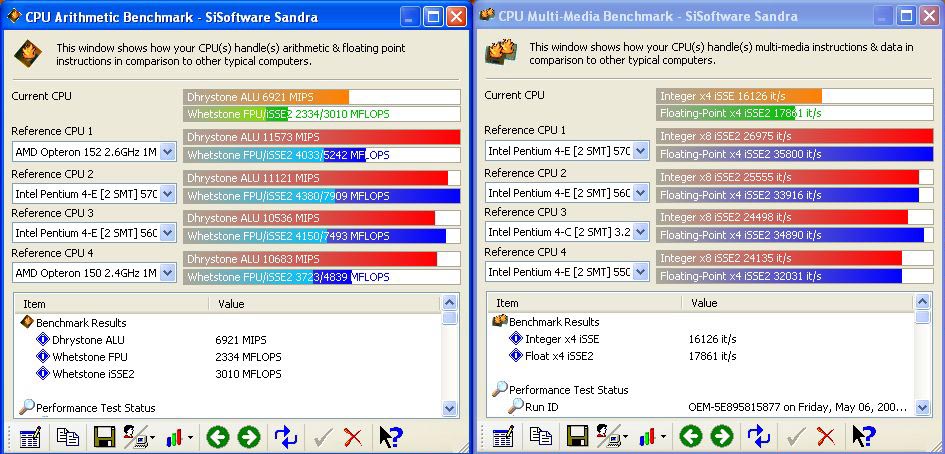Click the 6921 MIPS value cell

coord(240,340)
